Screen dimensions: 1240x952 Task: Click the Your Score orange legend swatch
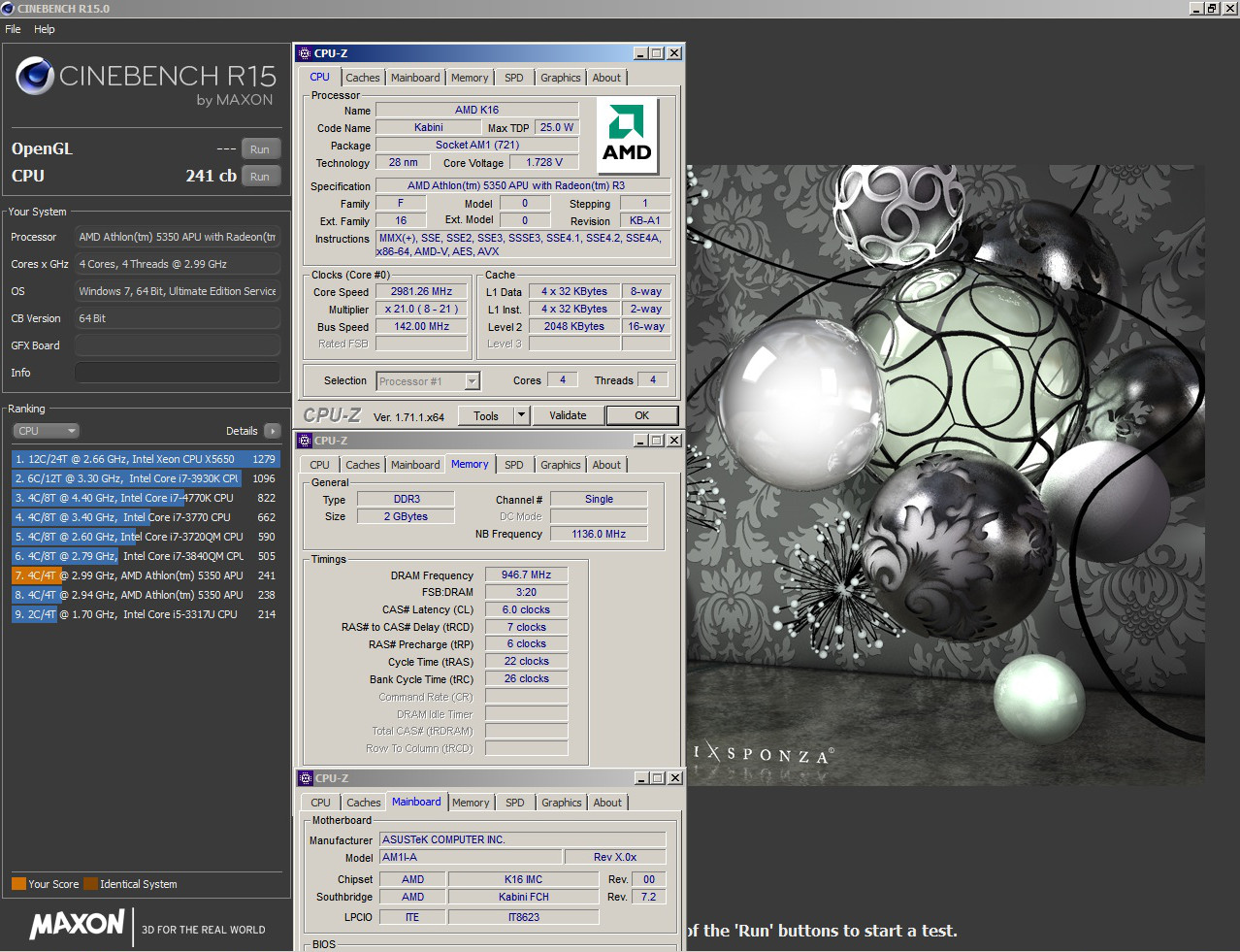tap(18, 884)
